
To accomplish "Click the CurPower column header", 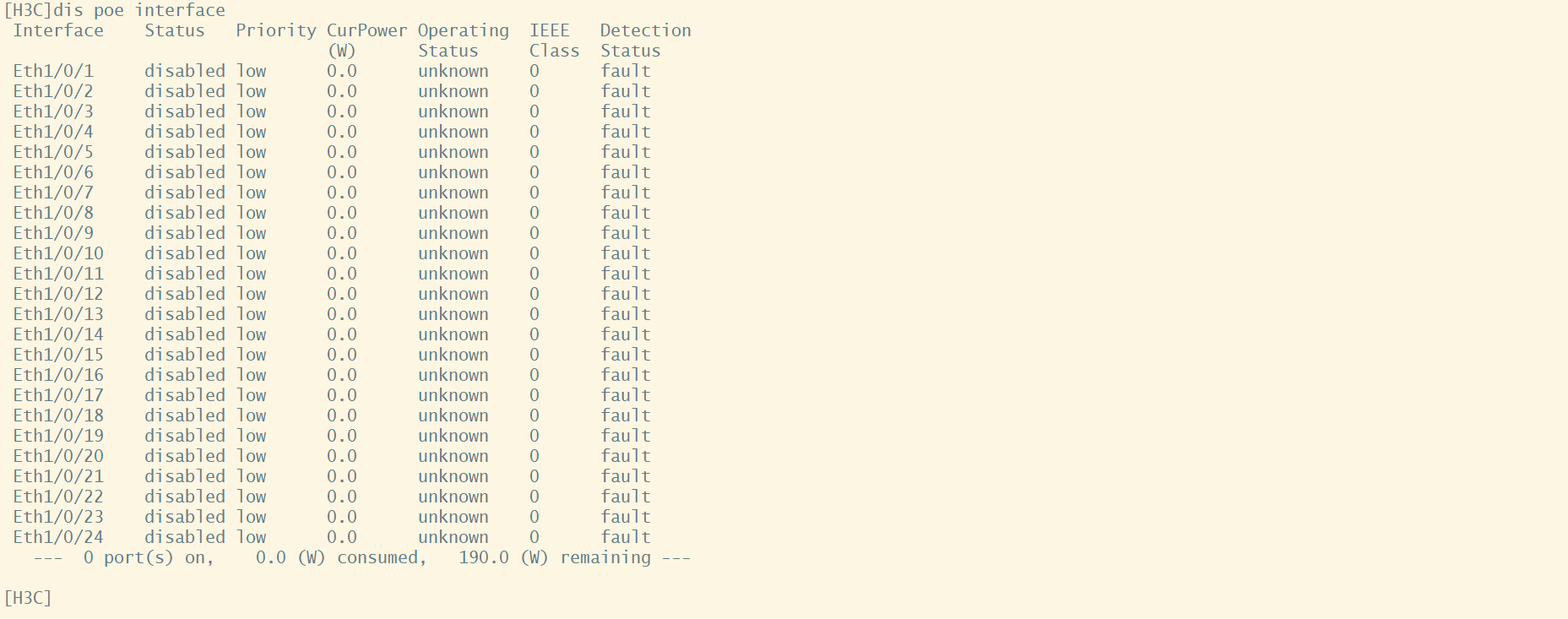I will 366,30.
